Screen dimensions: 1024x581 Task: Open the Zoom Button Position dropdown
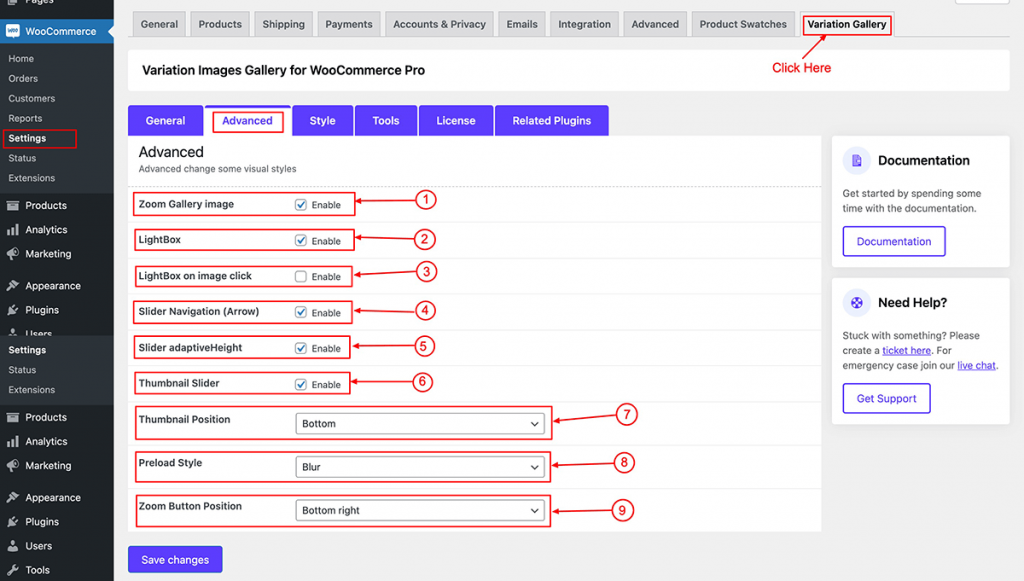coord(420,510)
